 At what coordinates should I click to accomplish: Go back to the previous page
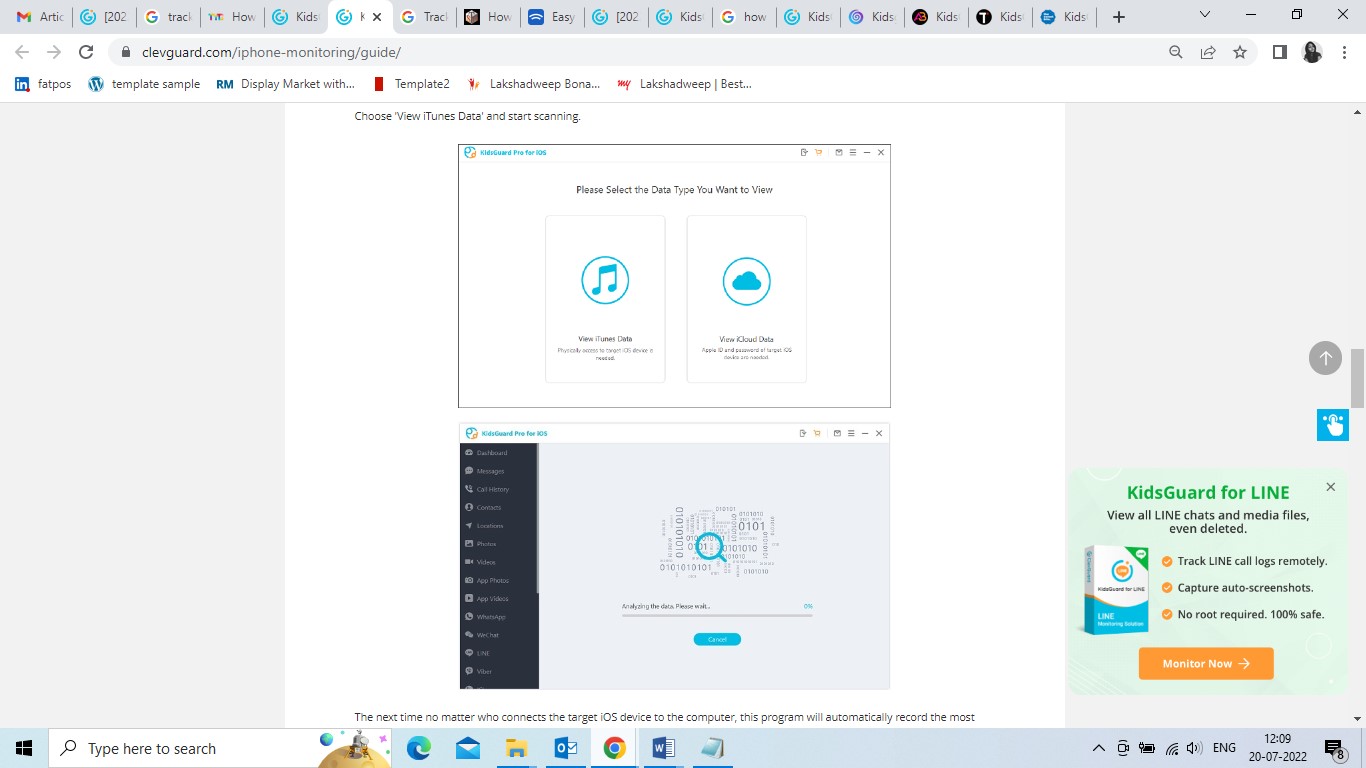[23, 52]
